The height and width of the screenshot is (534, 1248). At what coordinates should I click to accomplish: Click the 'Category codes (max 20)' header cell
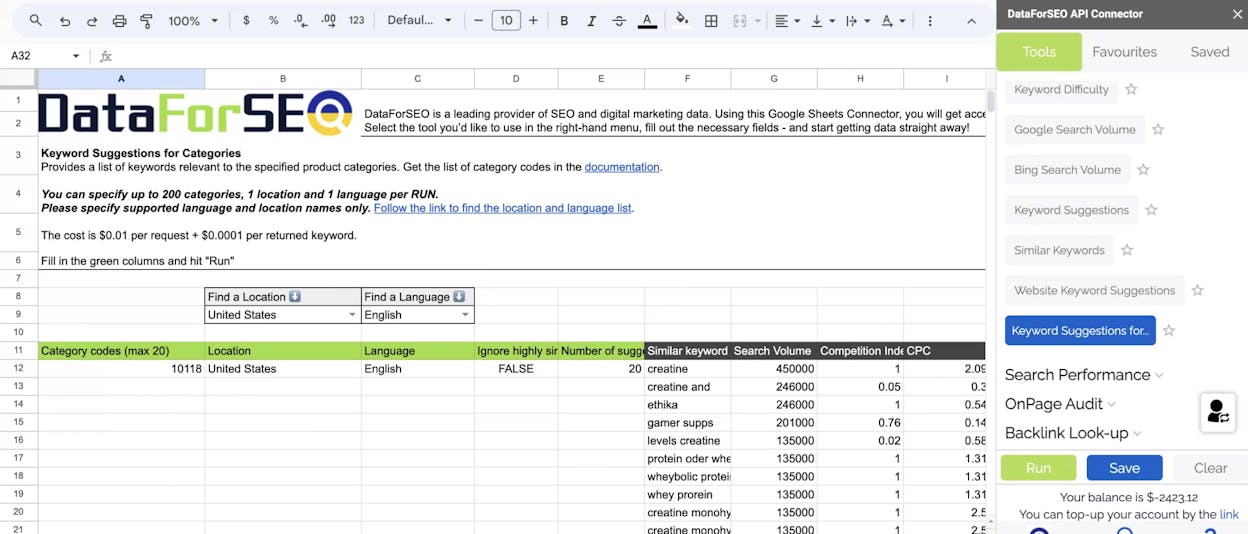(121, 351)
